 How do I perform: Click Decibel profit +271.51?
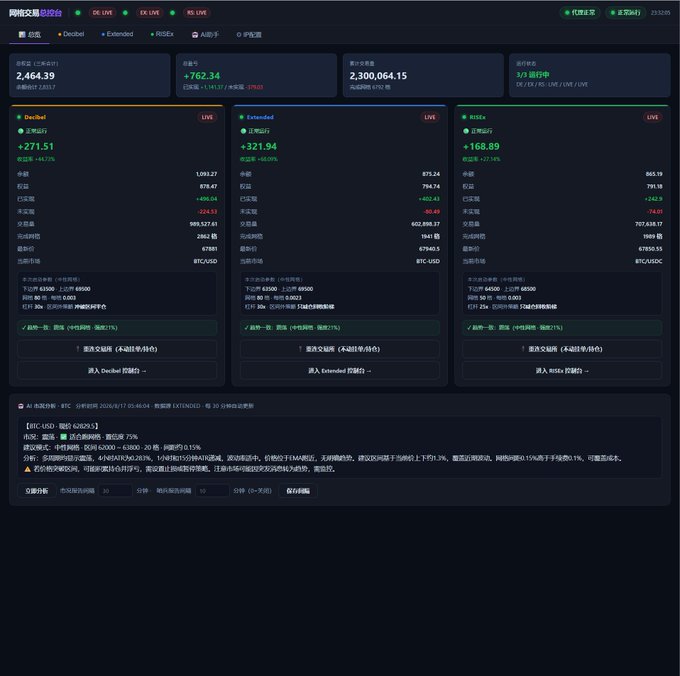36,147
